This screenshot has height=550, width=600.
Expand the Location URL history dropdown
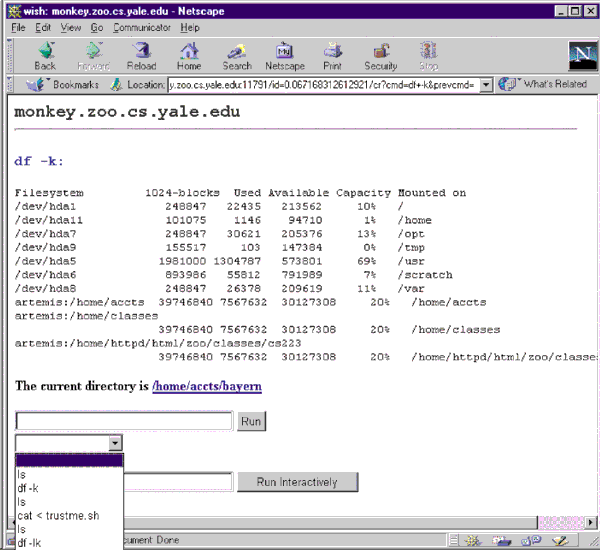pos(486,85)
